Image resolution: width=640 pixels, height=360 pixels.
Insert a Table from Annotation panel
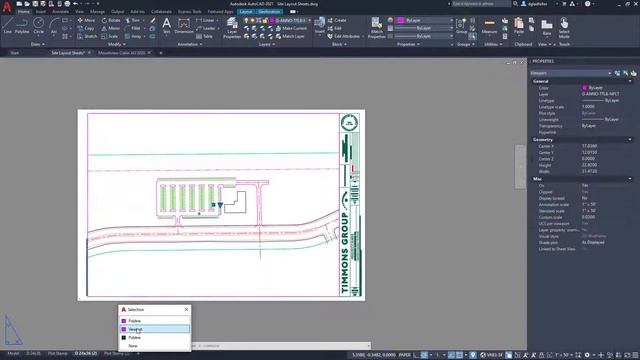204,36
